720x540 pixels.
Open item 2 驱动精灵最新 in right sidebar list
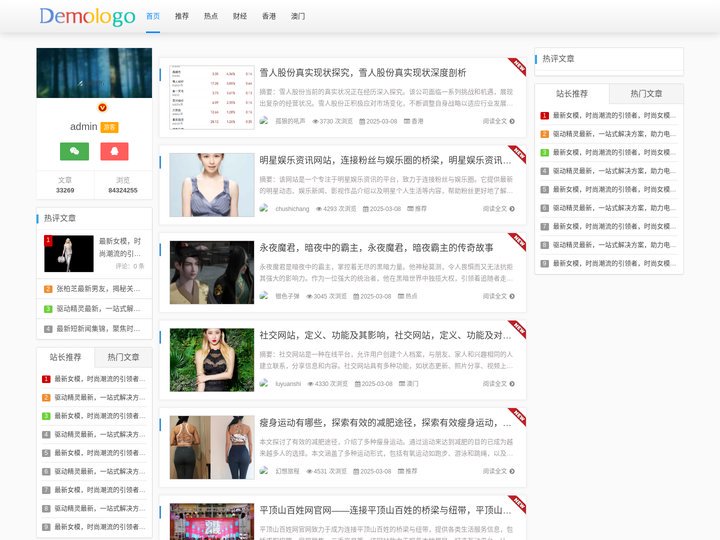(x=614, y=134)
